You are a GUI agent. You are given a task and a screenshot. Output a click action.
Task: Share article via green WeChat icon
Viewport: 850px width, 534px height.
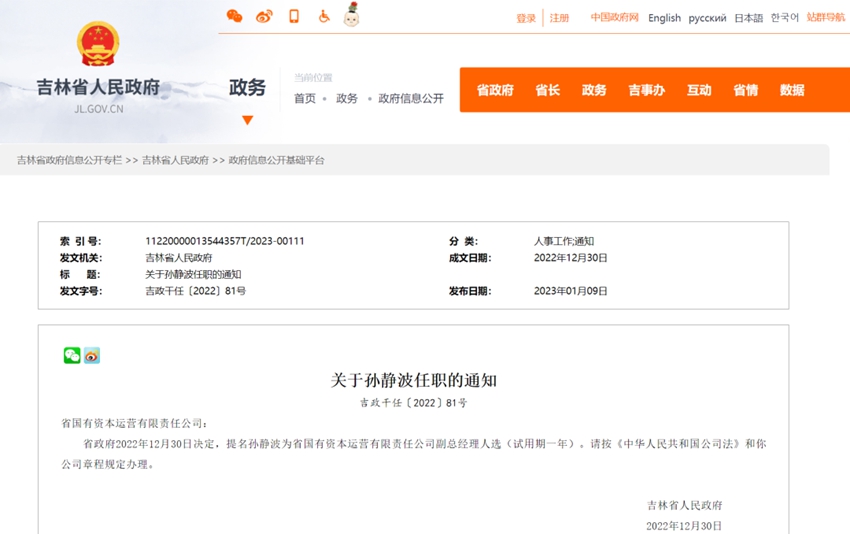(72, 355)
